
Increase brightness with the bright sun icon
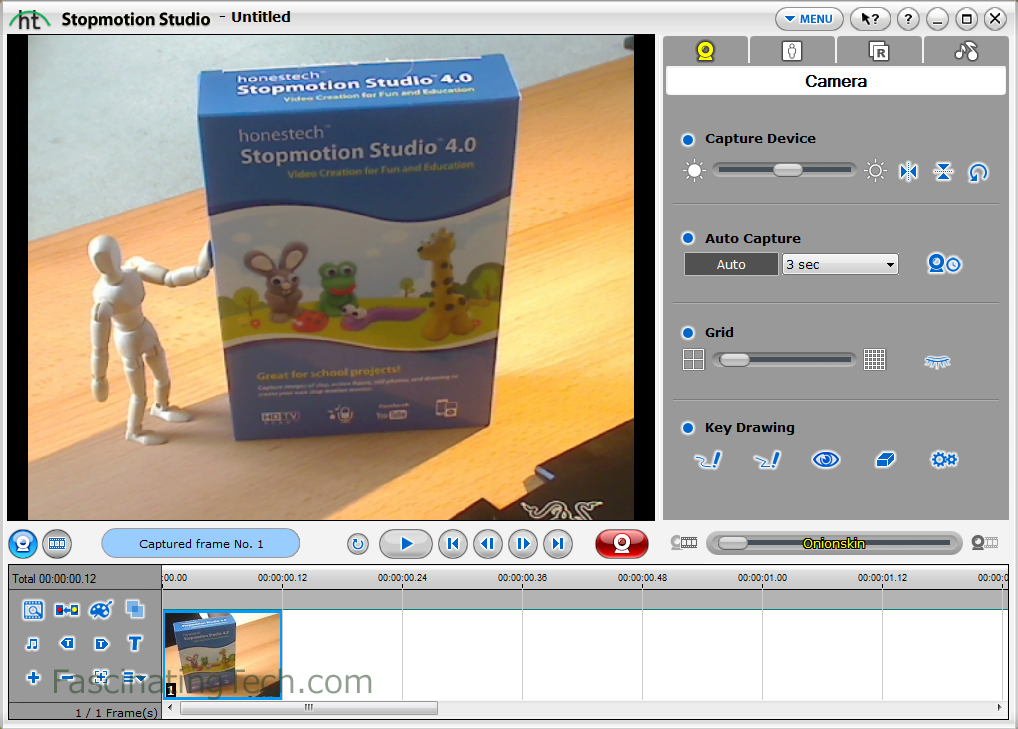[x=875, y=171]
